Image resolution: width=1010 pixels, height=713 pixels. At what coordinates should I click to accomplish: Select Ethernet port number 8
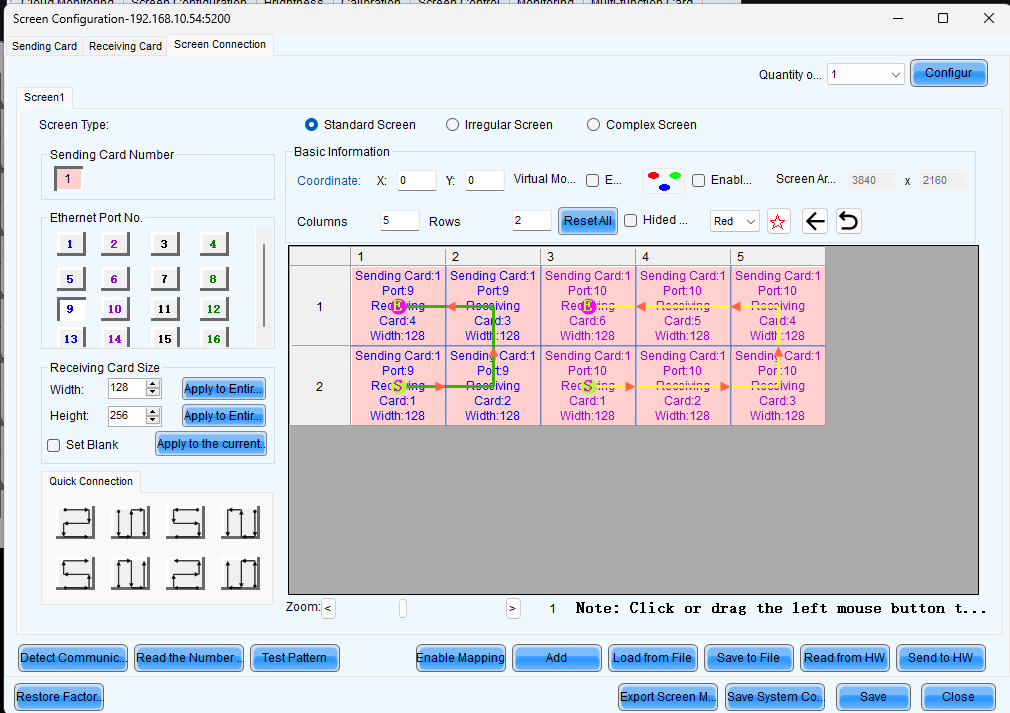pos(214,279)
